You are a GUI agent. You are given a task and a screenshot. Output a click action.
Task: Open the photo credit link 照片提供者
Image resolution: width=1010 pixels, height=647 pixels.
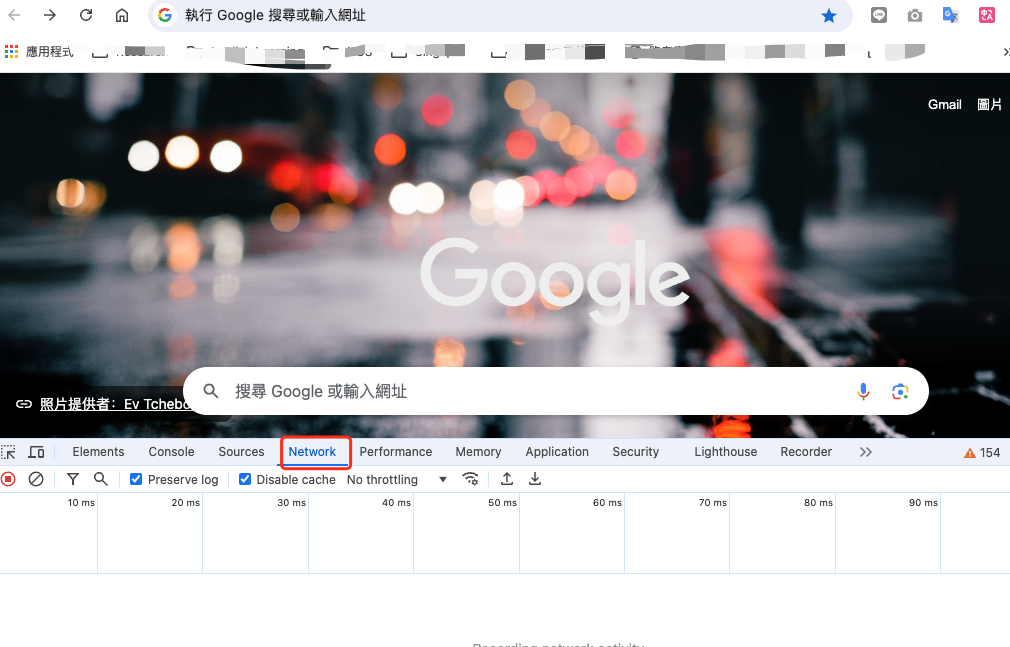point(116,404)
